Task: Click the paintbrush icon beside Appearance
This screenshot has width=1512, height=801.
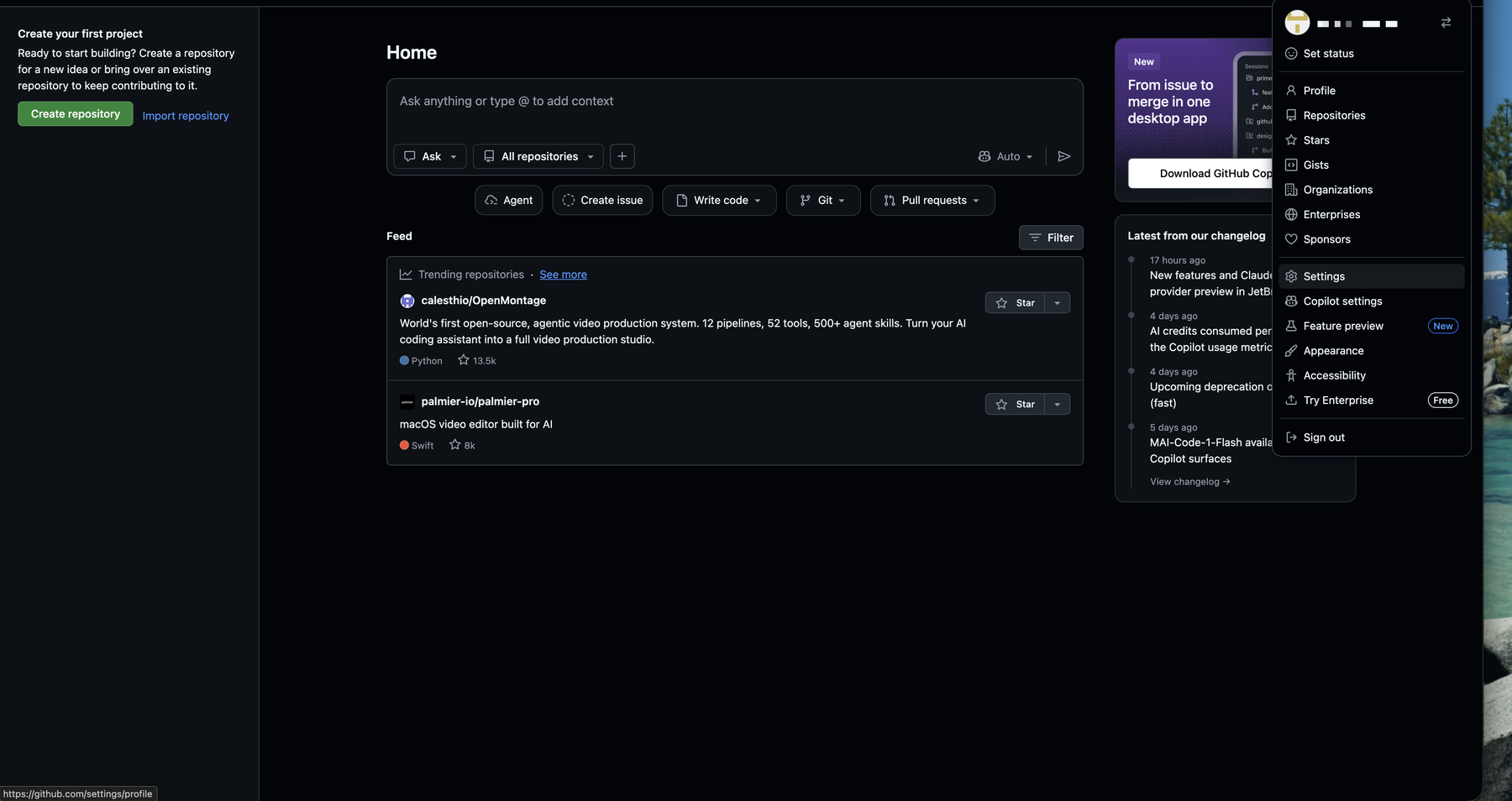Action: coord(1291,351)
